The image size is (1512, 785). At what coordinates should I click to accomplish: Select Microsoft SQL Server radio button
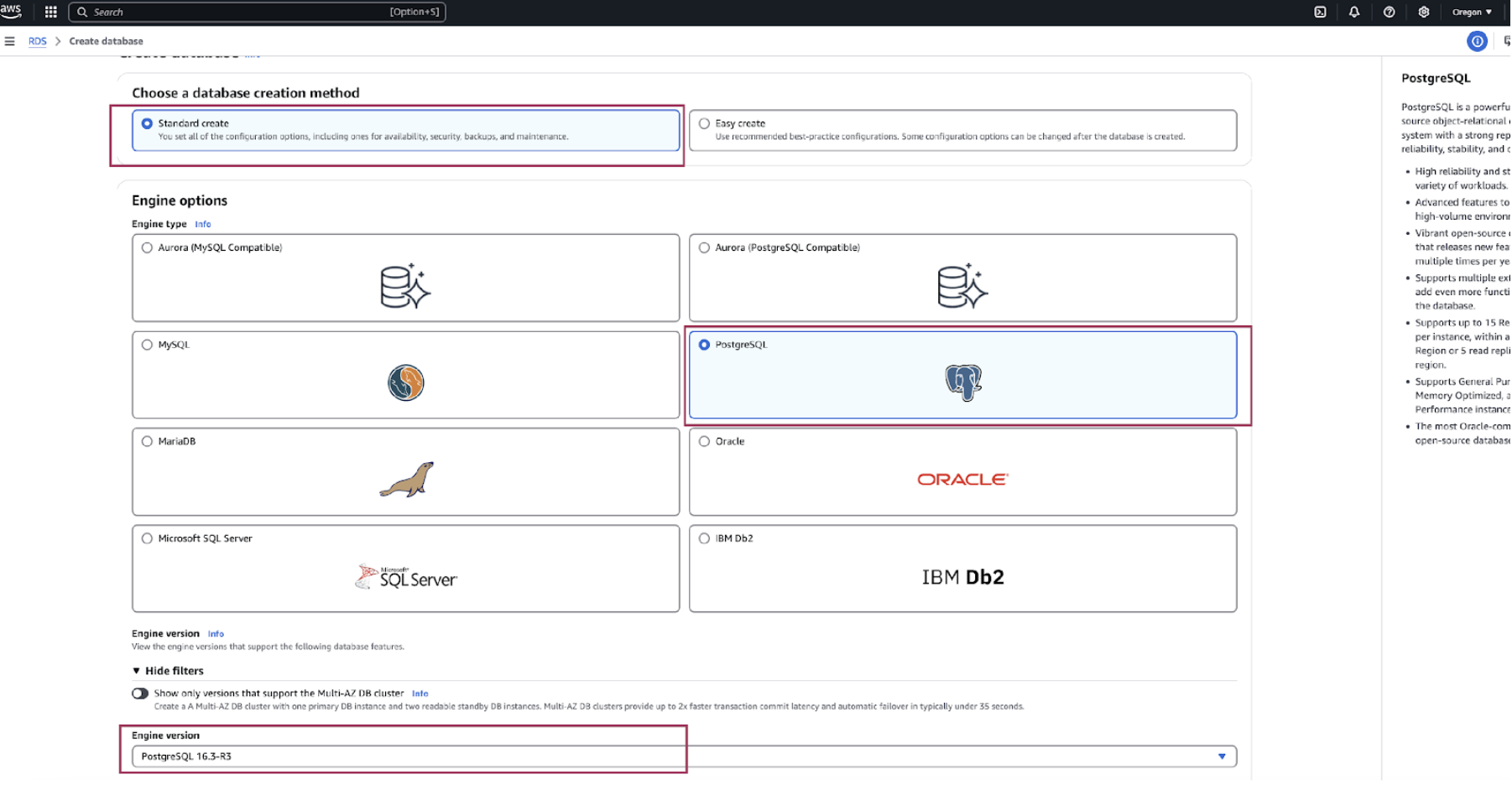148,538
